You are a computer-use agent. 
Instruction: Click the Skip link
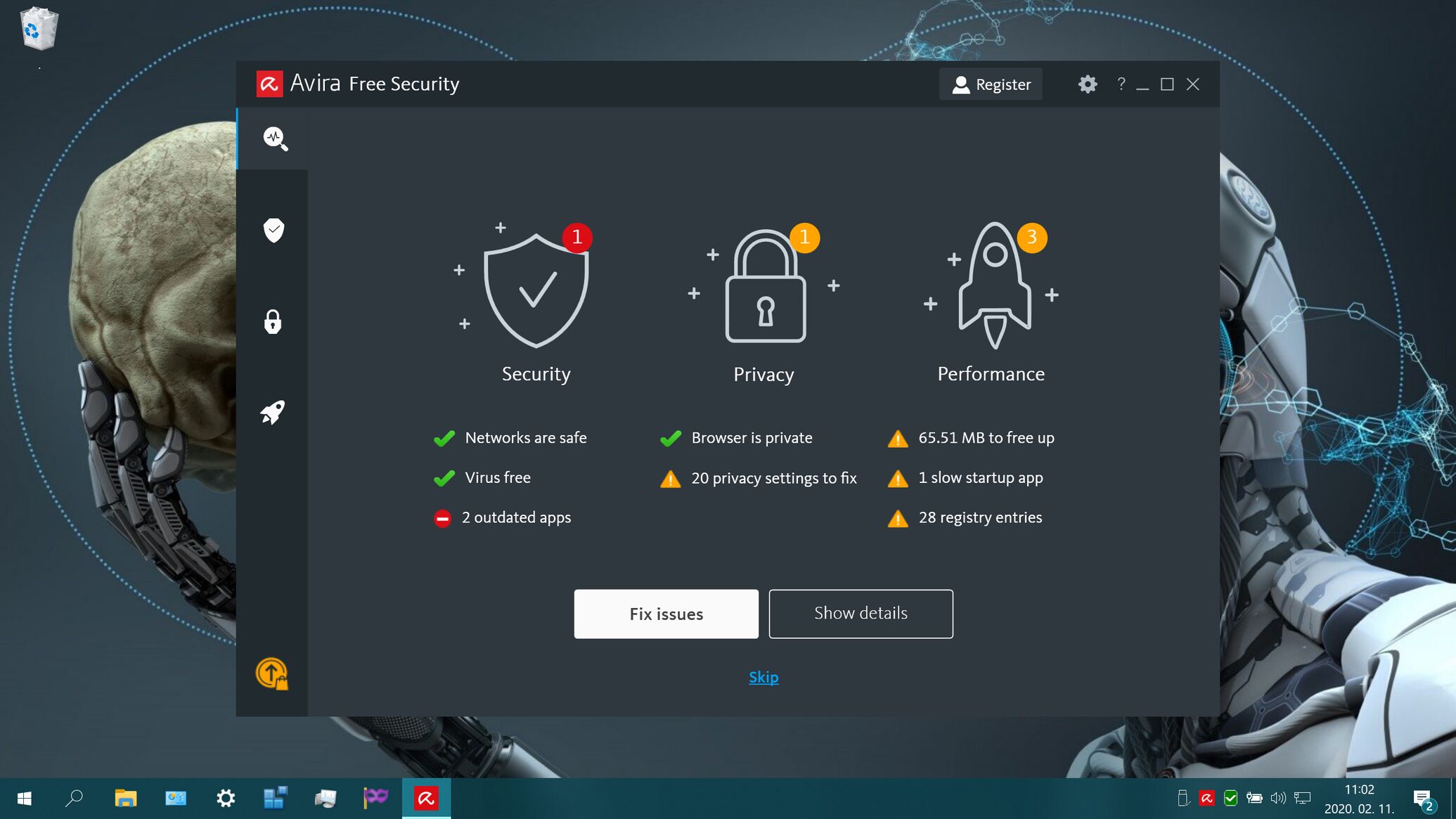(764, 677)
